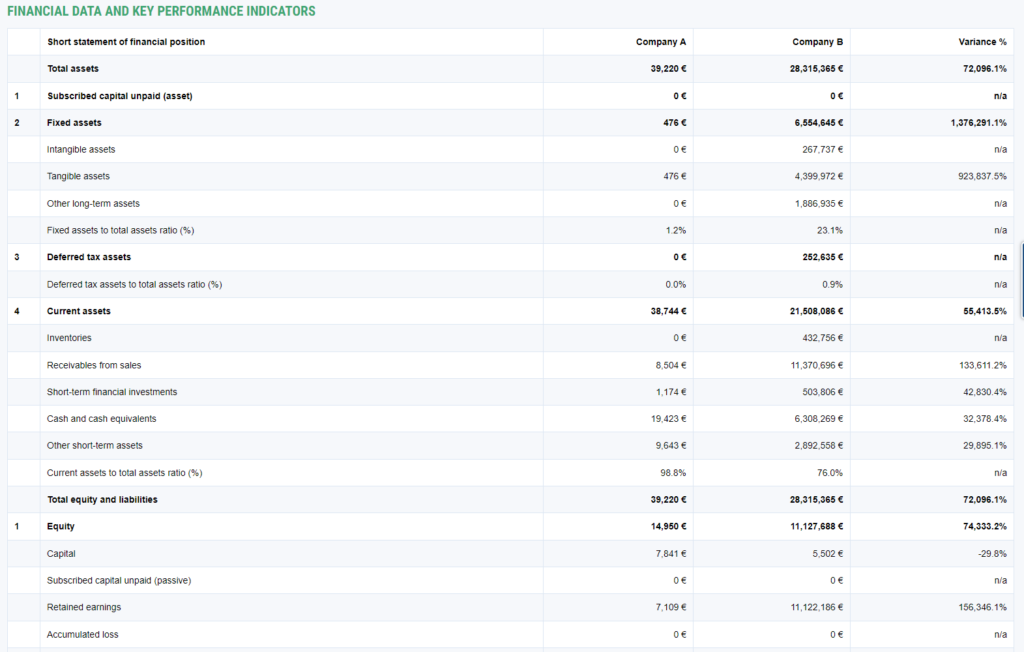The image size is (1024, 652).
Task: Click the 'Financial Data and Key Performance Indicators' heading
Action: [x=161, y=11]
